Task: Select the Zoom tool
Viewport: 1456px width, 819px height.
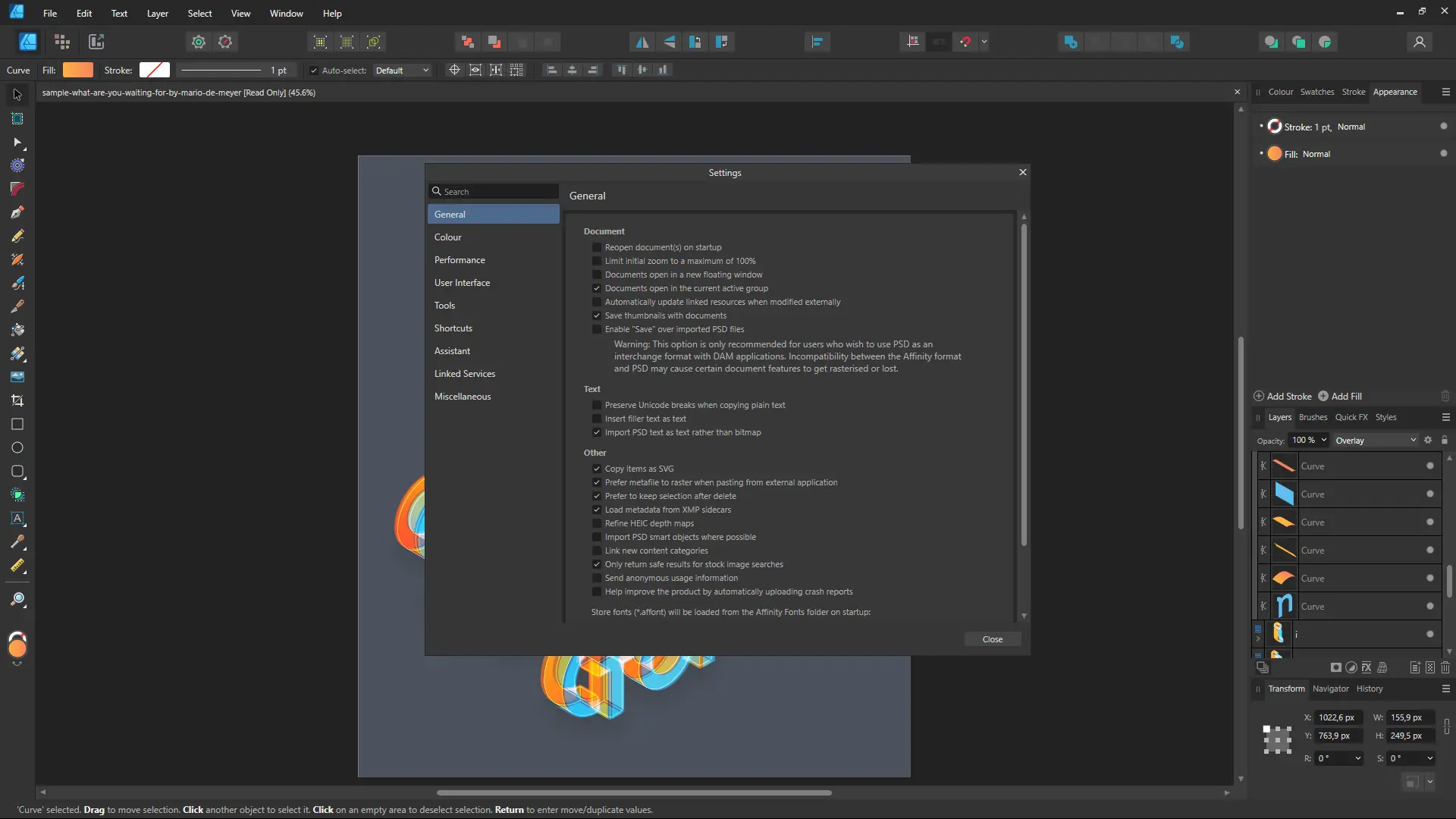Action: (x=17, y=600)
